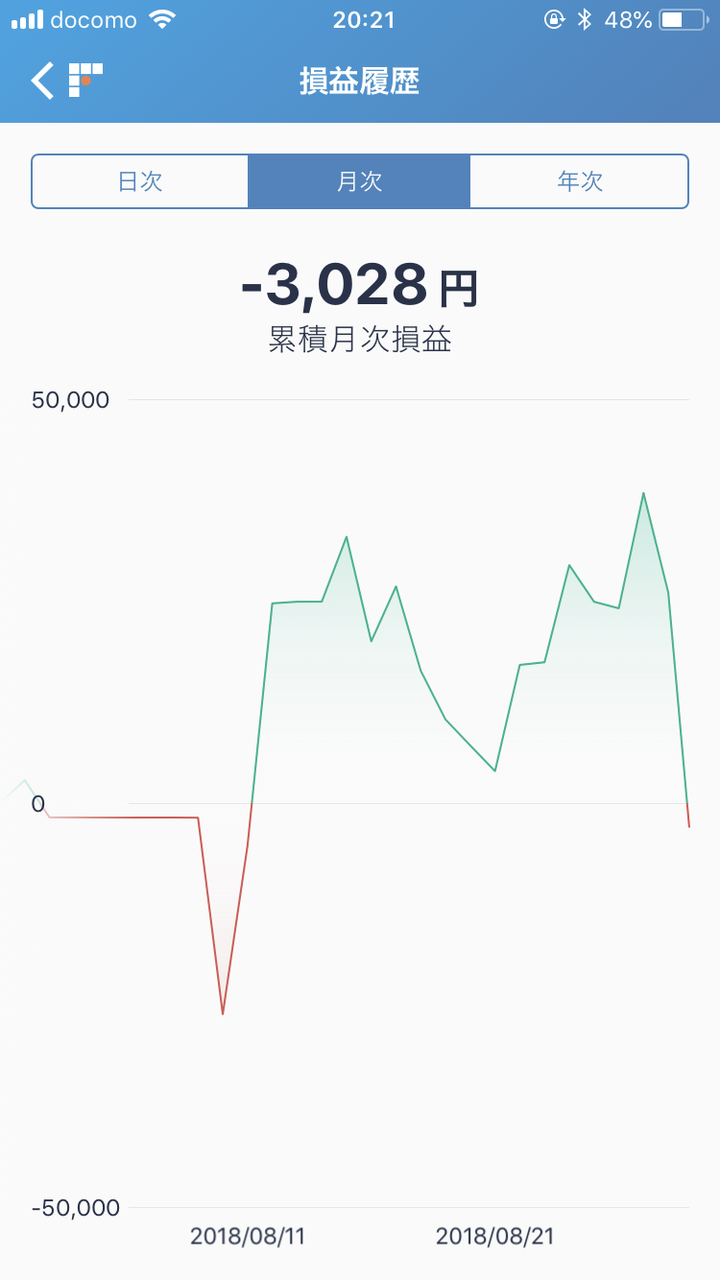The width and height of the screenshot is (720, 1280).
Task: Tap the 50,000 y-axis label
Action: tap(70, 400)
